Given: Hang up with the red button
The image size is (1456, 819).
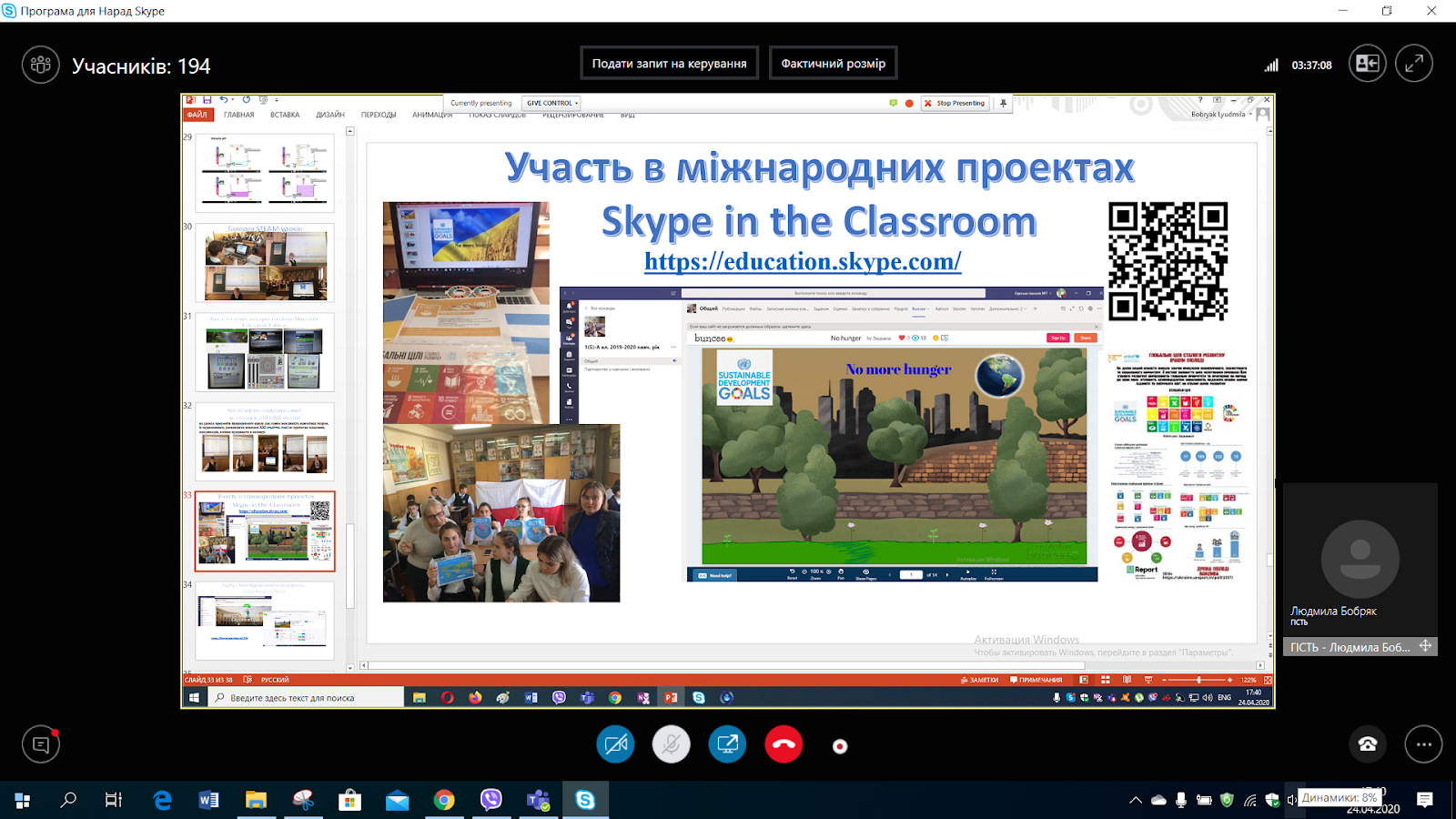Looking at the screenshot, I should click(784, 745).
